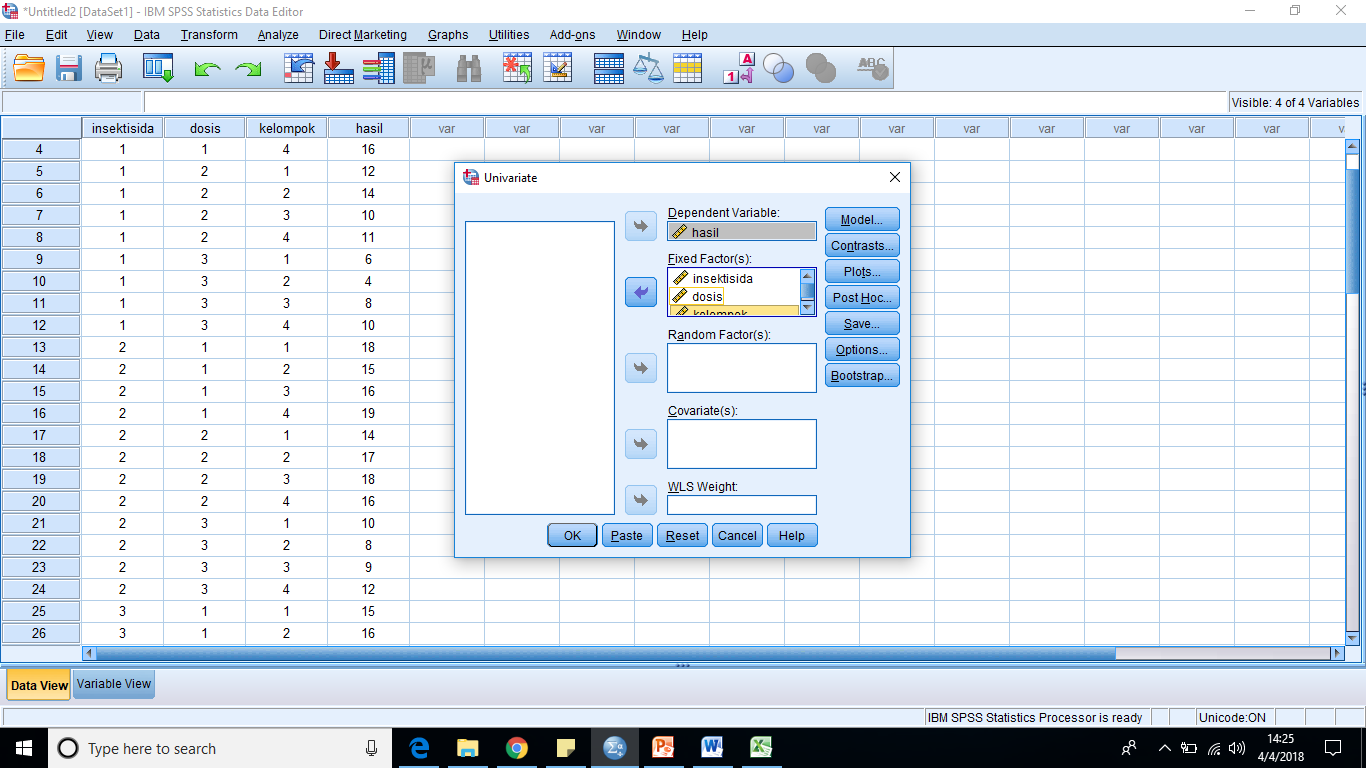The width and height of the screenshot is (1366, 768).
Task: Toggle value labels display
Action: [737, 68]
